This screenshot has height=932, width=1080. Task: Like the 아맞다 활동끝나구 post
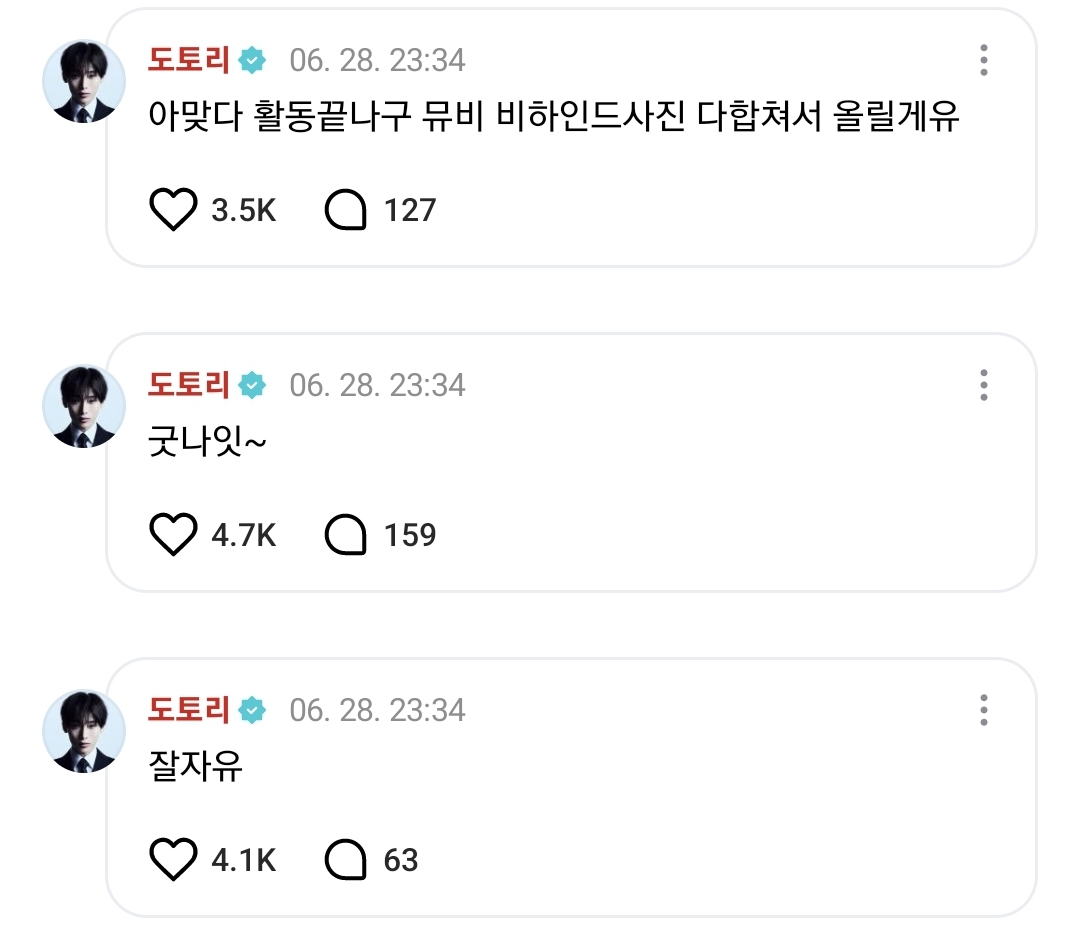[x=174, y=210]
